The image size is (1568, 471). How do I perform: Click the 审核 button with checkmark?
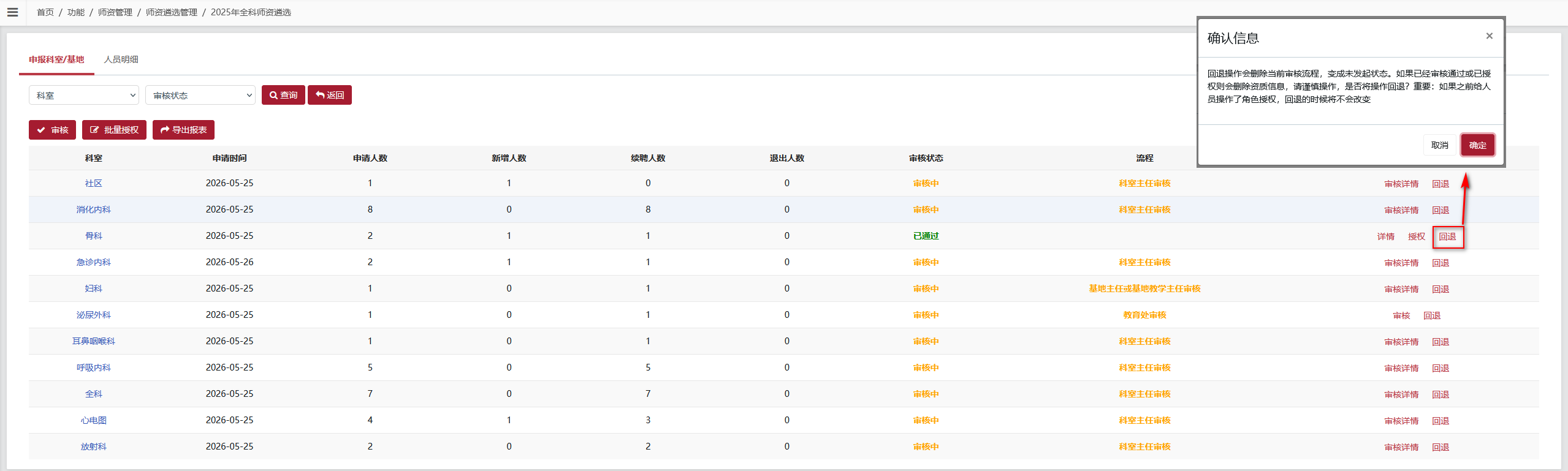(x=52, y=130)
